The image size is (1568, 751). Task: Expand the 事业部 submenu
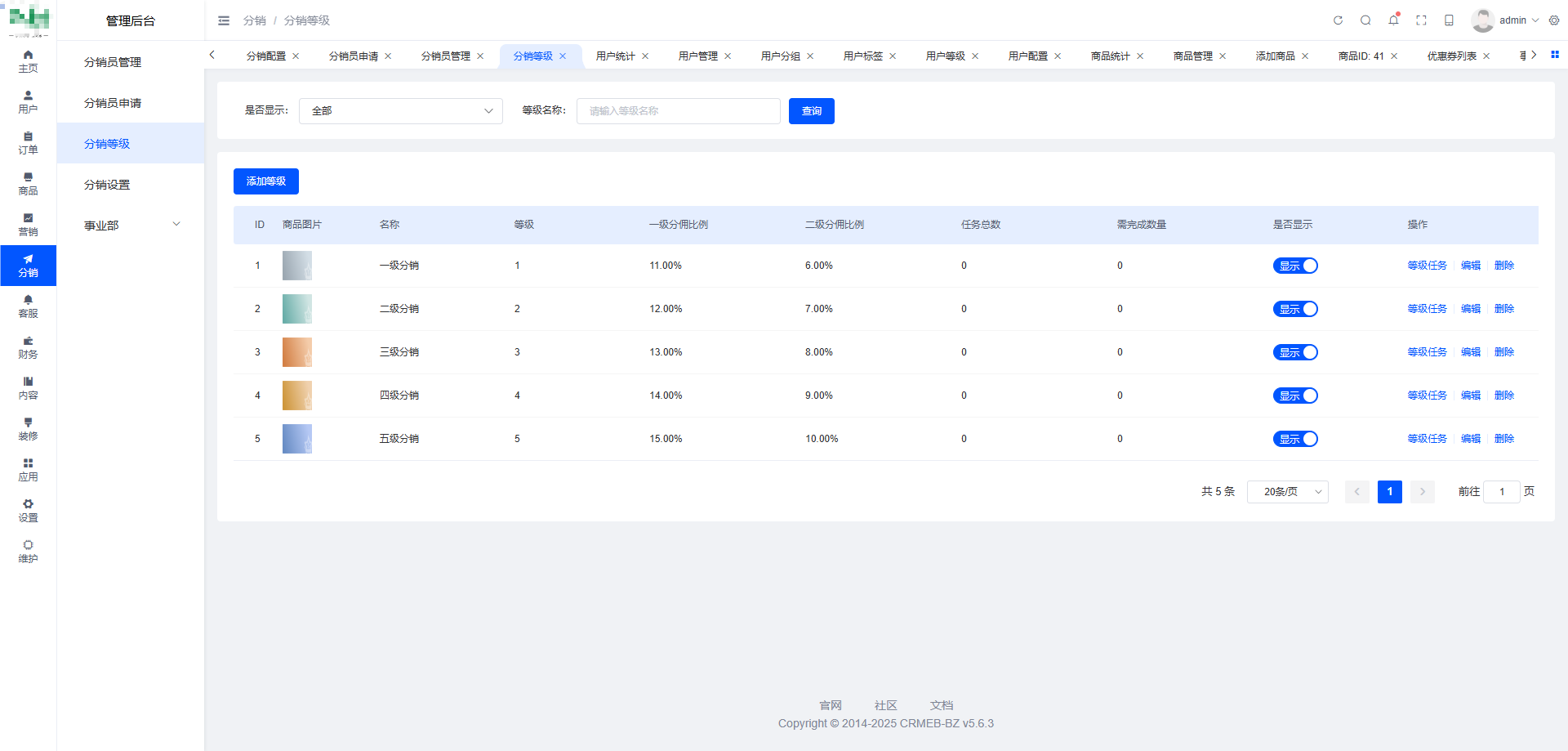tap(131, 225)
